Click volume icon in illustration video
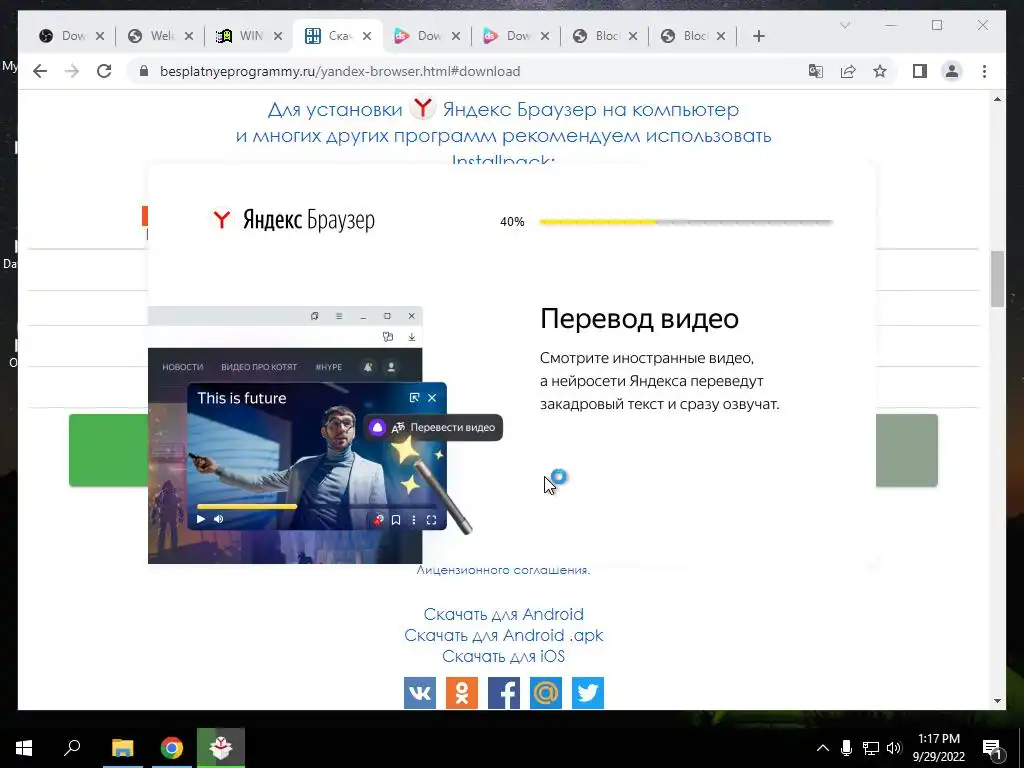This screenshot has height=768, width=1024. click(219, 519)
